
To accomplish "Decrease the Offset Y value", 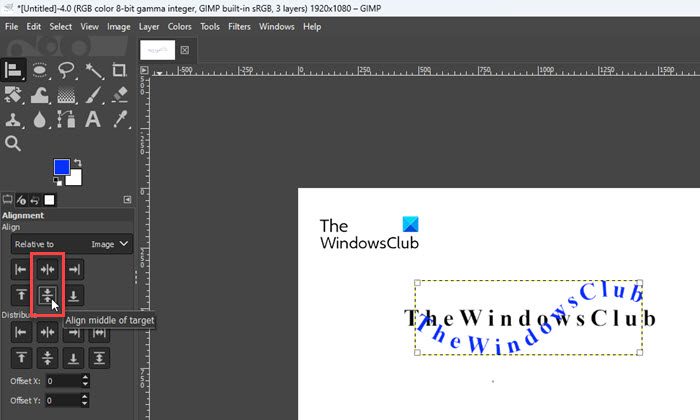I will point(85,403).
